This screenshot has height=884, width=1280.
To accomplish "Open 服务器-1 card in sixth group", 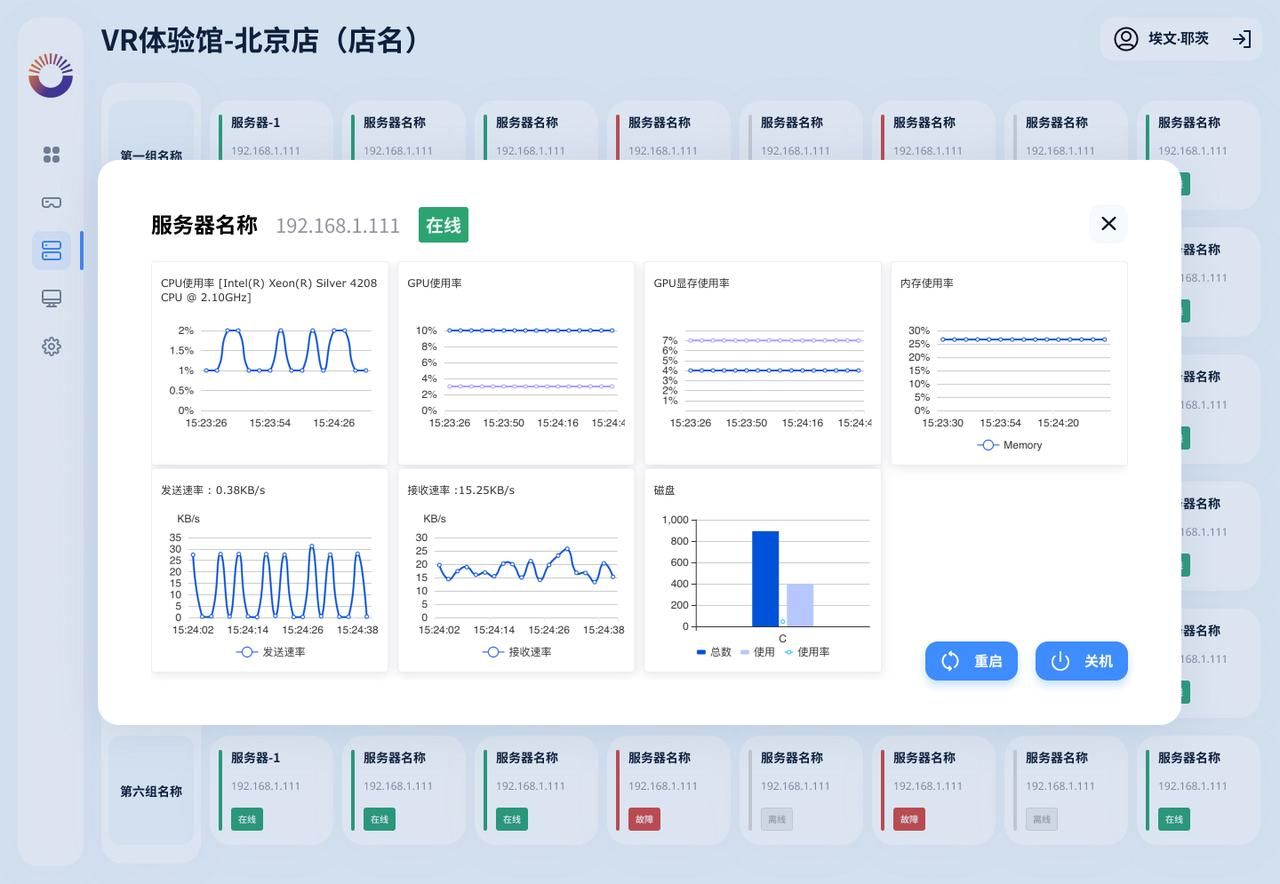I will pyautogui.click(x=271, y=791).
